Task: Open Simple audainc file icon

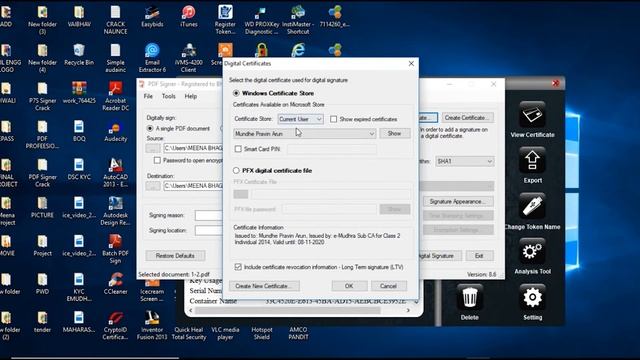Action: click(116, 58)
